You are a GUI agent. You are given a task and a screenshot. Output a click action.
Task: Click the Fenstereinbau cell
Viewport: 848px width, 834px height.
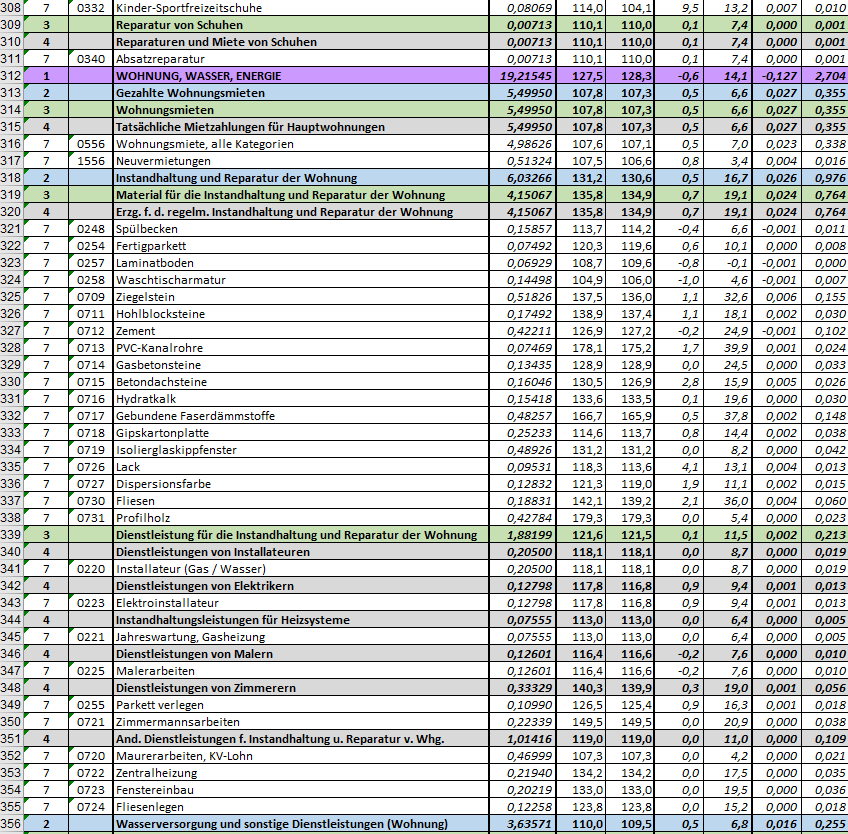pos(300,790)
